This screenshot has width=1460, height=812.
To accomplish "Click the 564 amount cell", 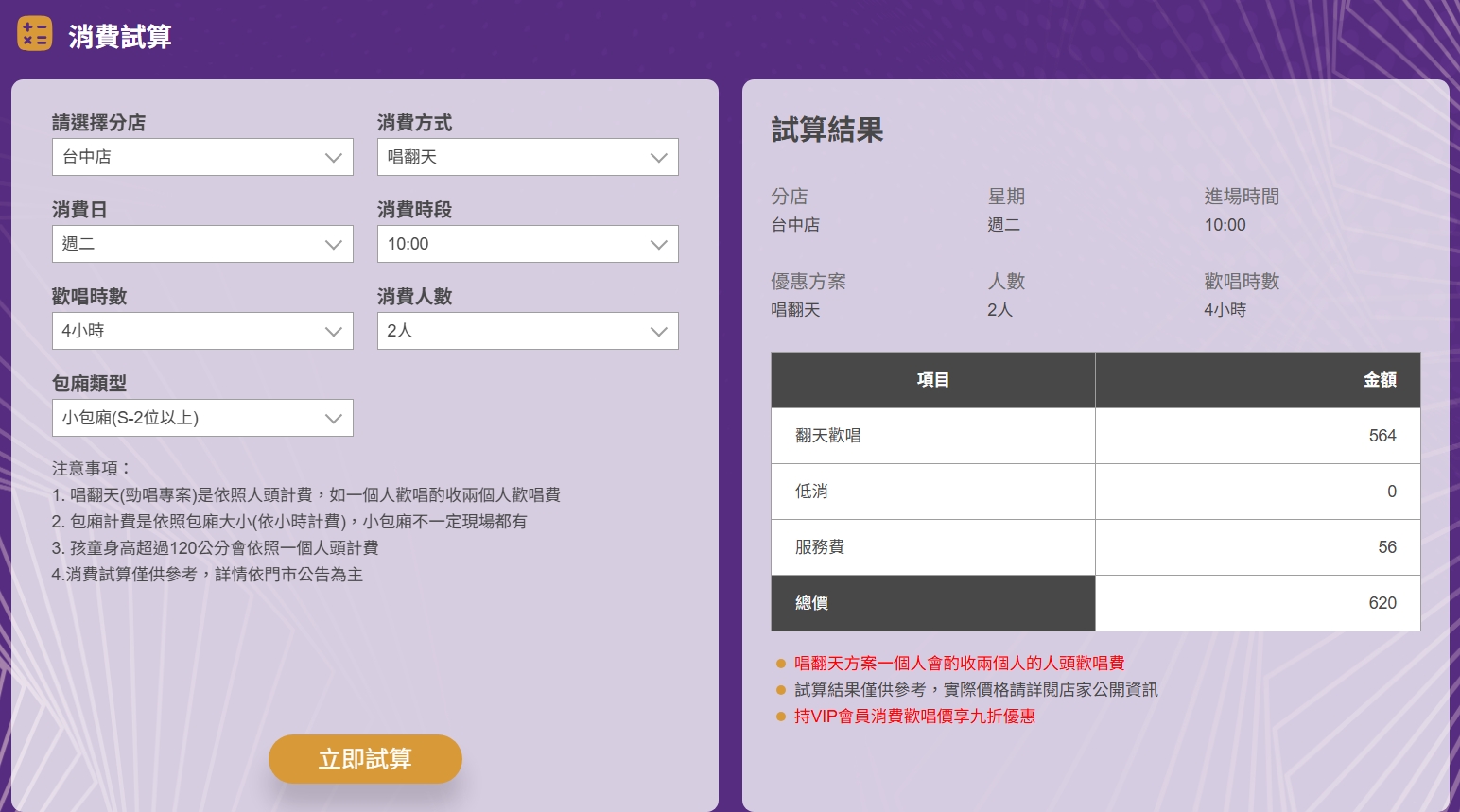I will pyautogui.click(x=1258, y=436).
